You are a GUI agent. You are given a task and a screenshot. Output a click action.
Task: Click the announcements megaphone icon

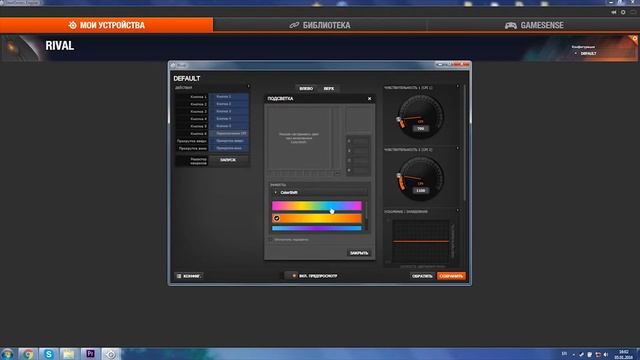[613, 12]
